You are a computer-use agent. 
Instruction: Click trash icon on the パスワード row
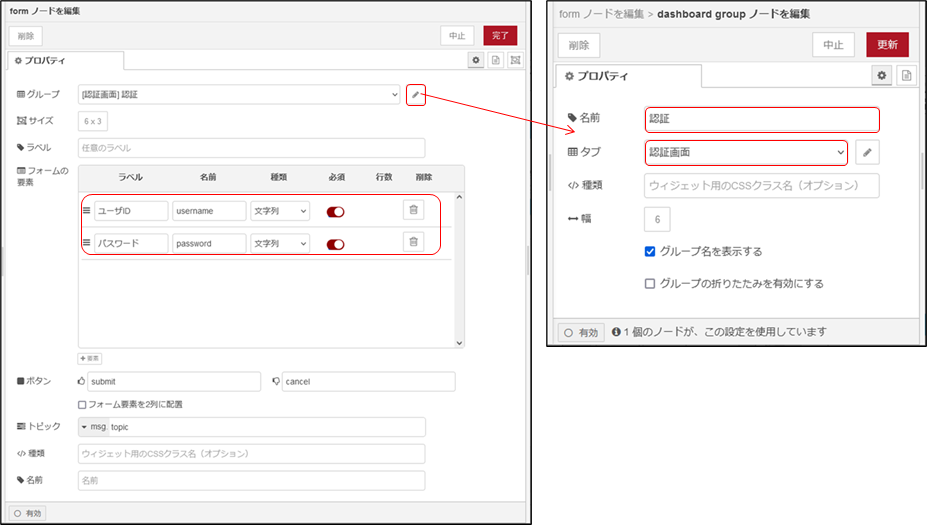click(413, 242)
